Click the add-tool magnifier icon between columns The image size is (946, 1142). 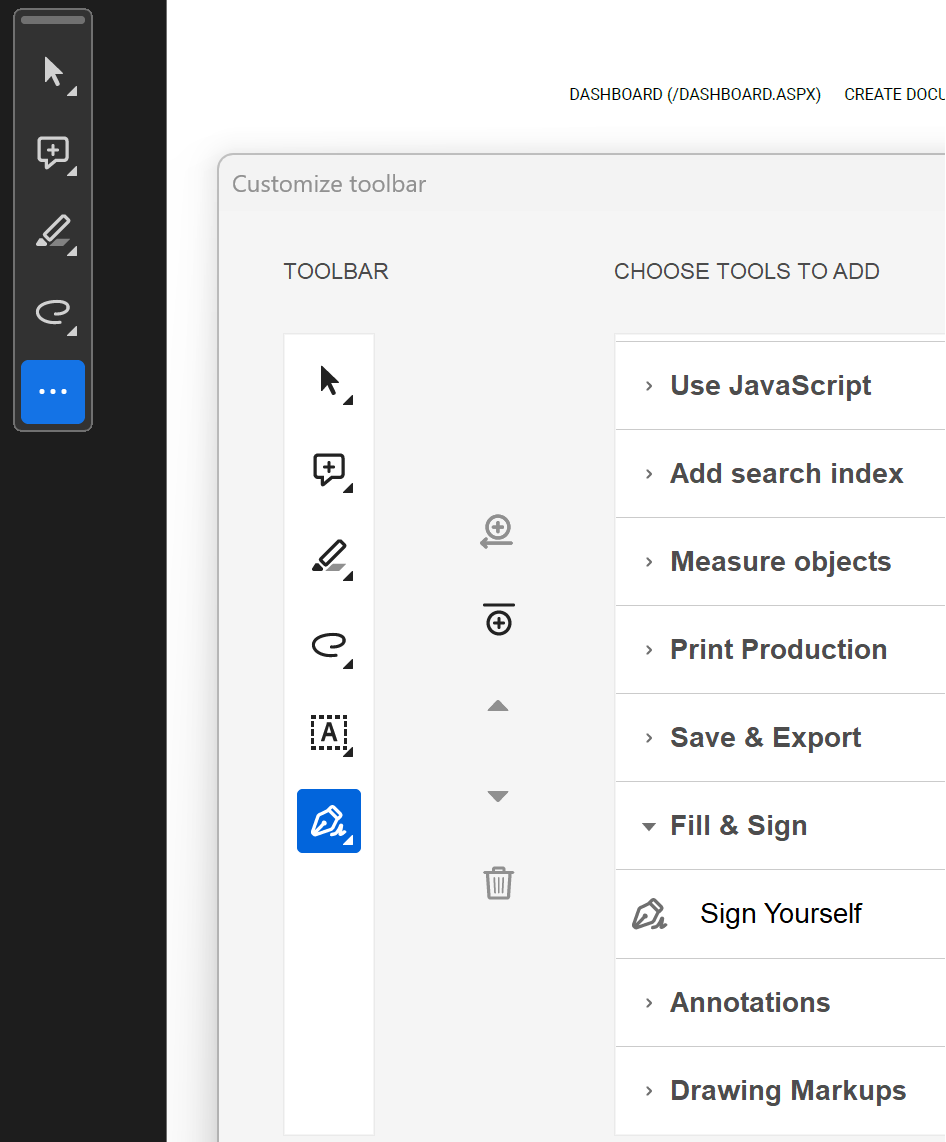pos(497,531)
